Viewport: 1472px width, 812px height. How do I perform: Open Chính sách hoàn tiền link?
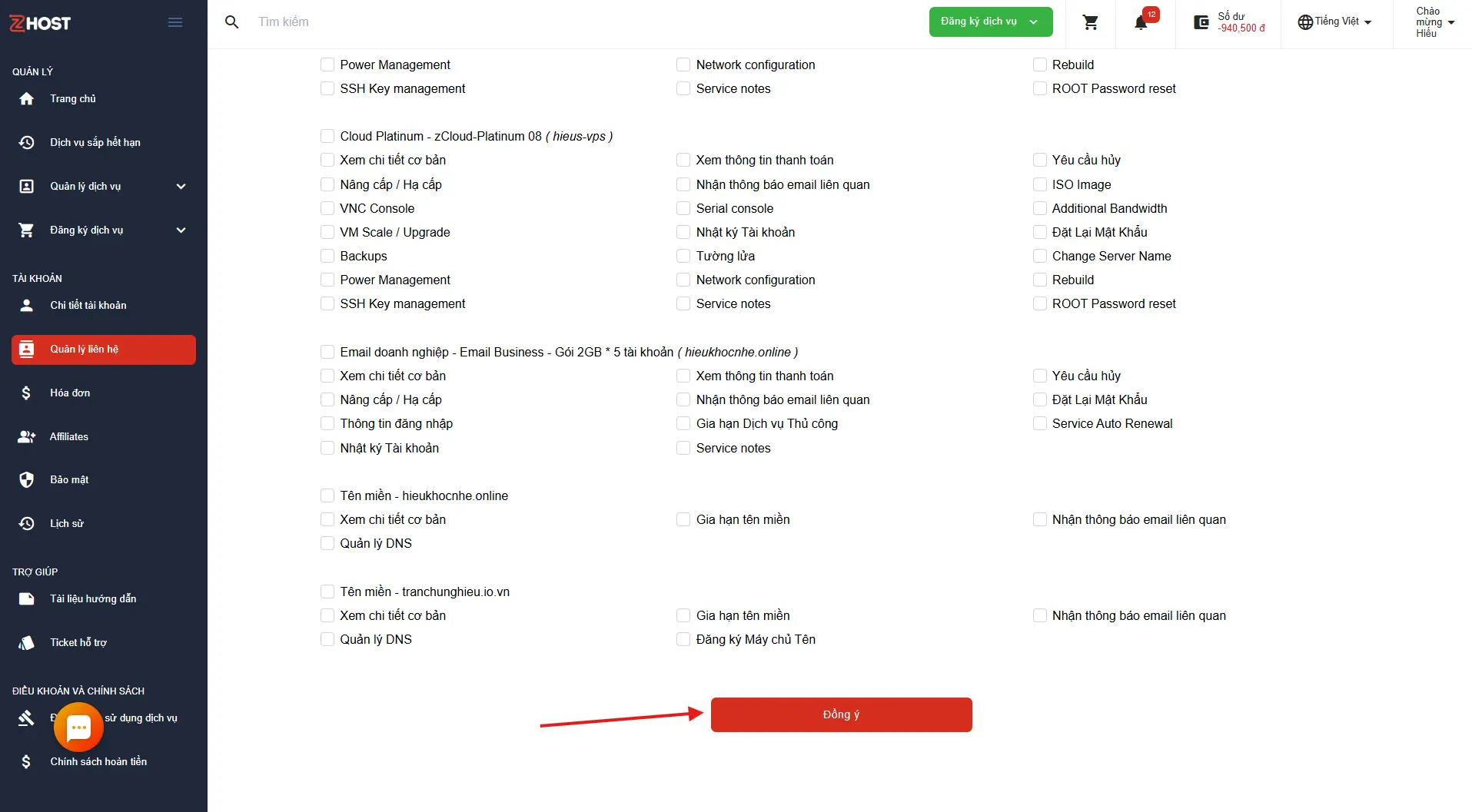point(98,761)
